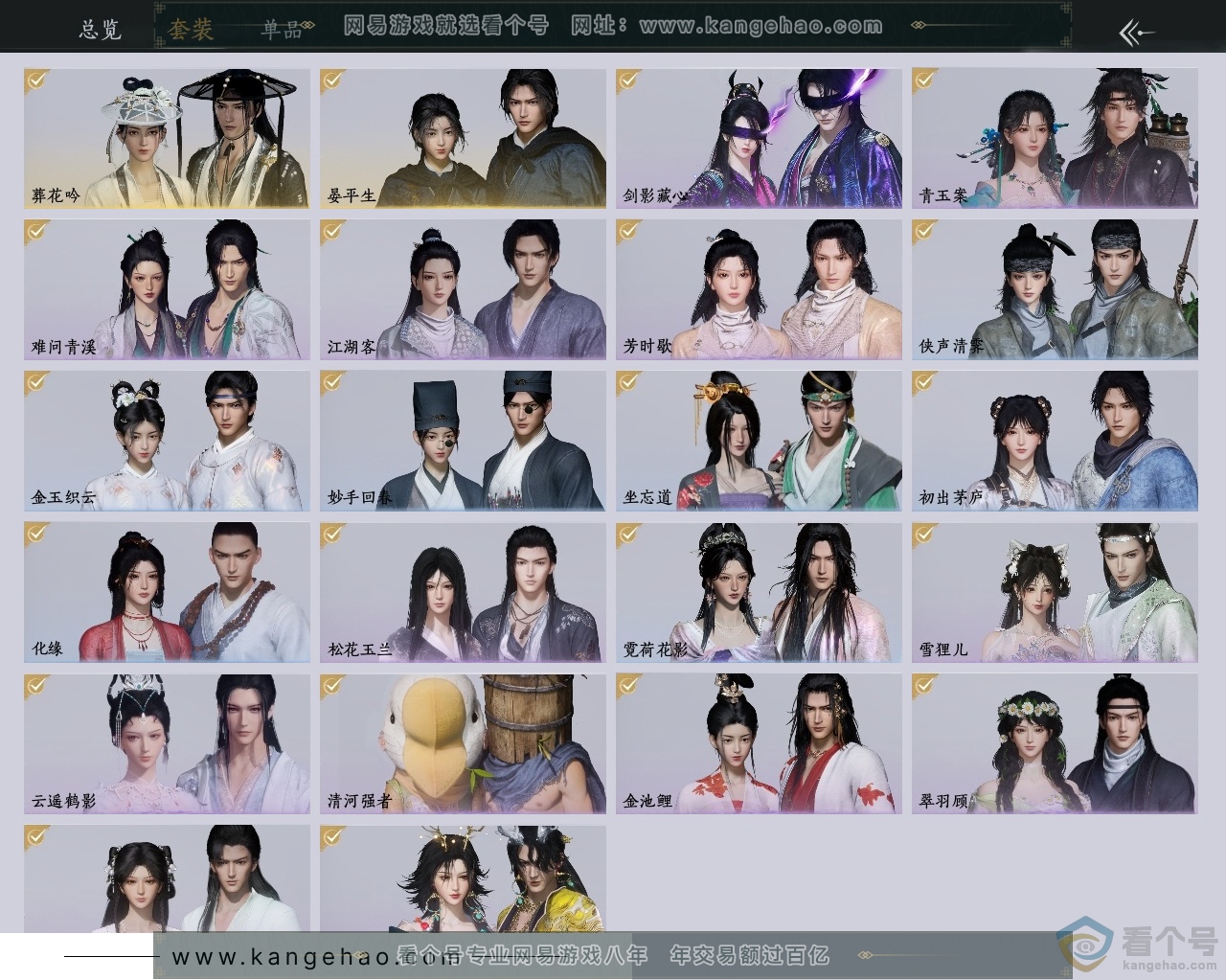Image resolution: width=1226 pixels, height=980 pixels.
Task: Toggle the checkmark on 云遥鹤影 outfit
Action: (x=37, y=687)
